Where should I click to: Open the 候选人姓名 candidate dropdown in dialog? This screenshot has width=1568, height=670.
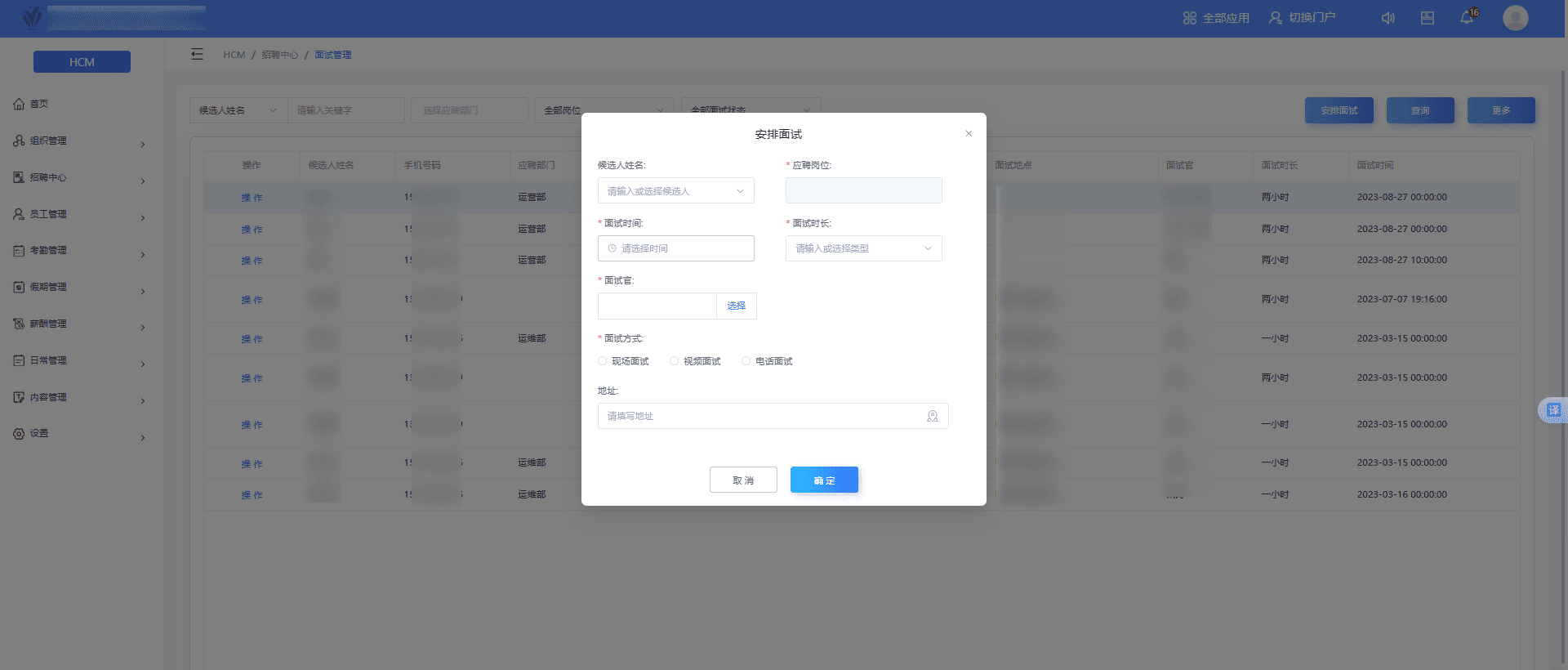675,191
